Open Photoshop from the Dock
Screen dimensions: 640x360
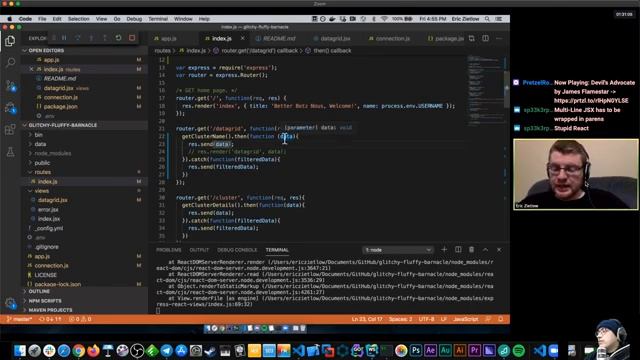pos(416,351)
